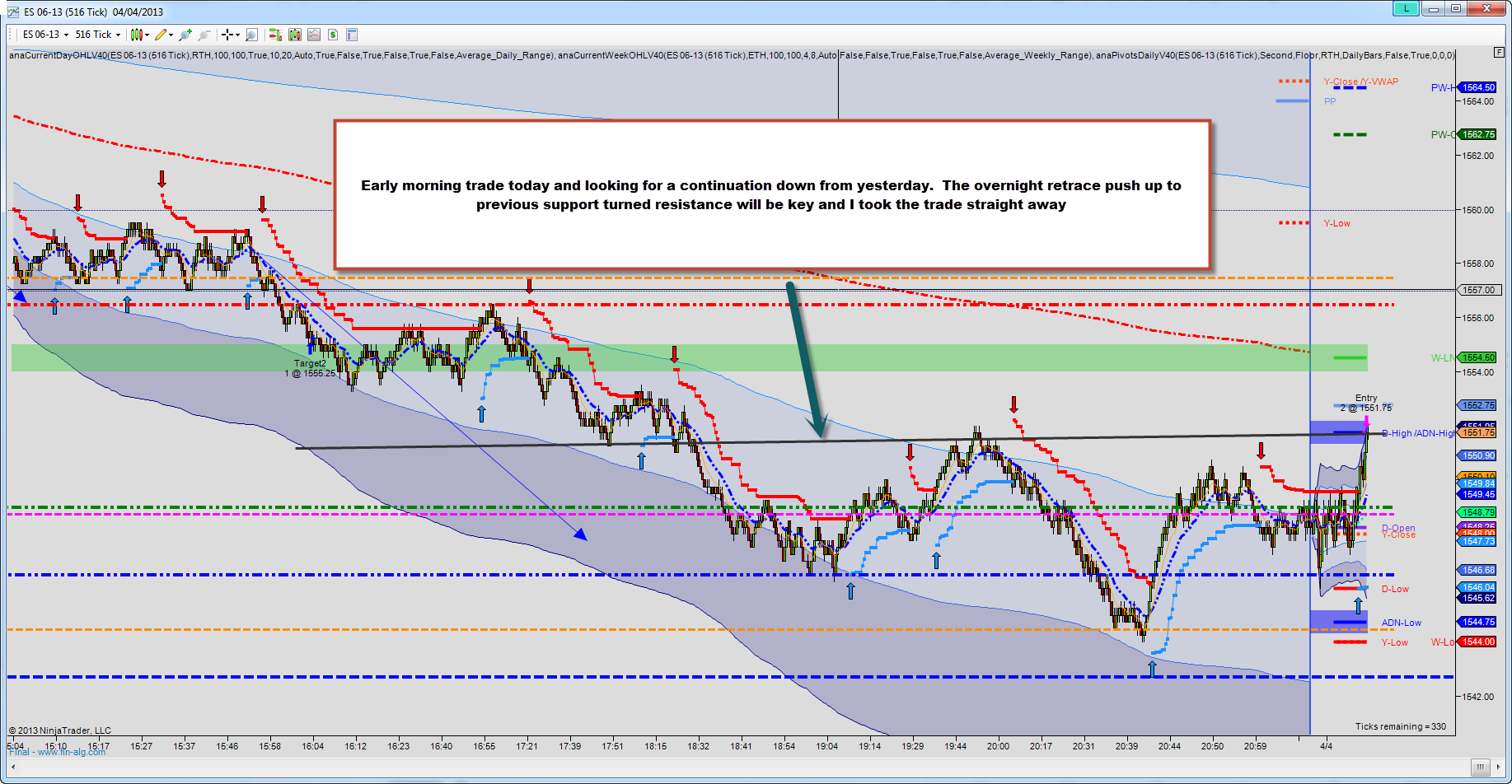Click the NinjaTrader chart window icon
The image size is (1512, 784).
pyautogui.click(x=12, y=12)
